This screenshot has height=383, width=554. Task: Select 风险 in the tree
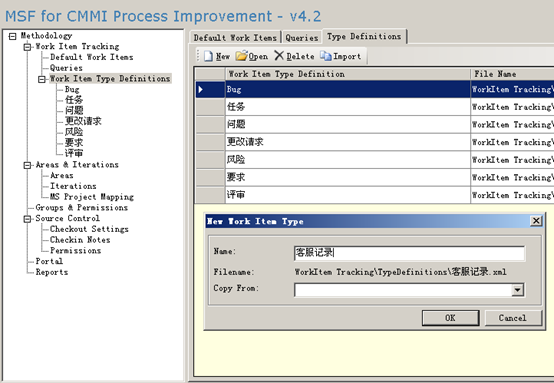[x=73, y=132]
